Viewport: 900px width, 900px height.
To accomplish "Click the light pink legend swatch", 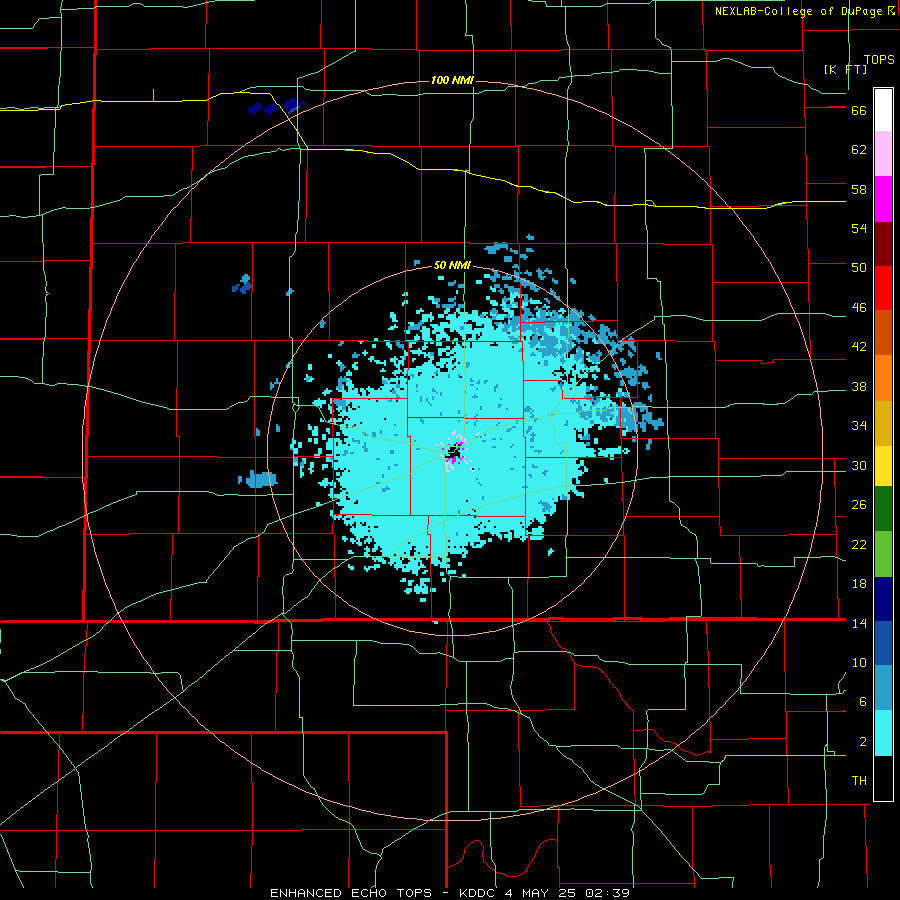I will [x=883, y=153].
